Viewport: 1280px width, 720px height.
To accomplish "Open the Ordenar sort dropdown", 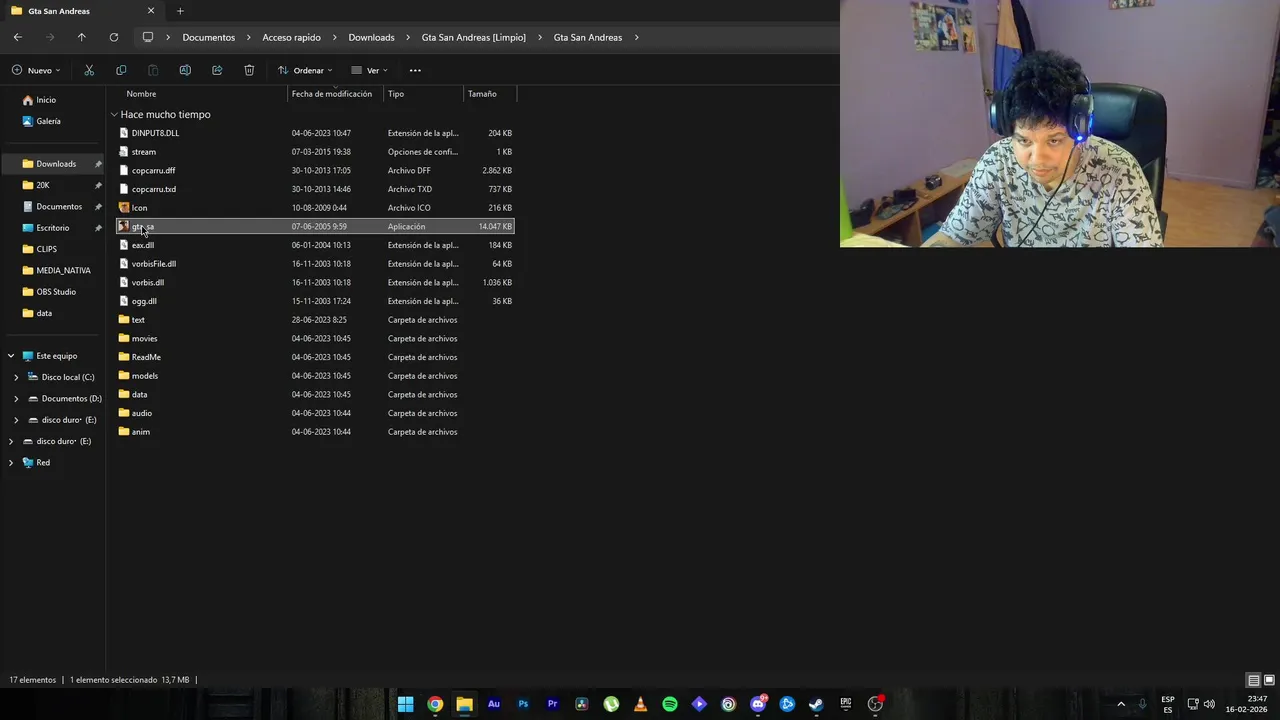I will tap(305, 70).
